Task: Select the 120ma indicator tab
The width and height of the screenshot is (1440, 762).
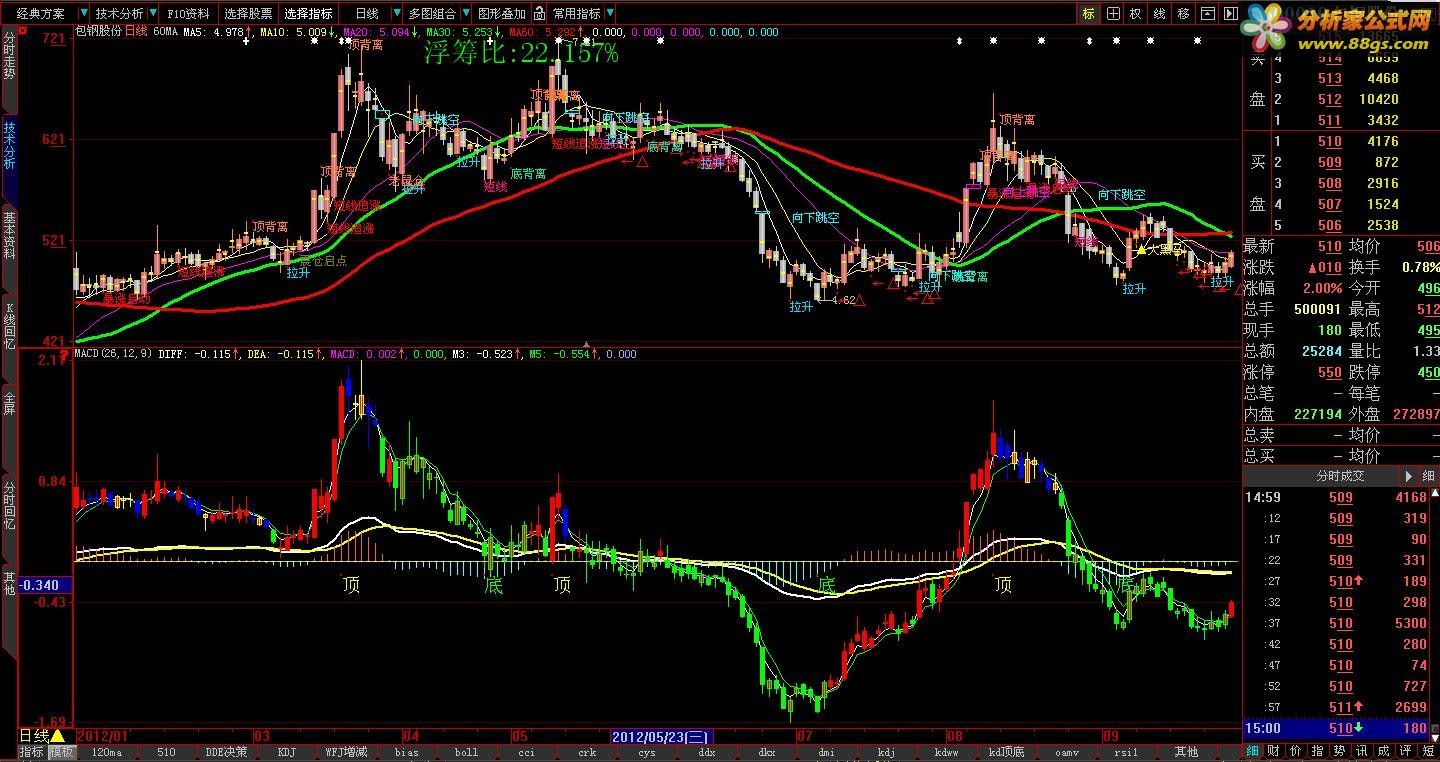Action: point(106,752)
